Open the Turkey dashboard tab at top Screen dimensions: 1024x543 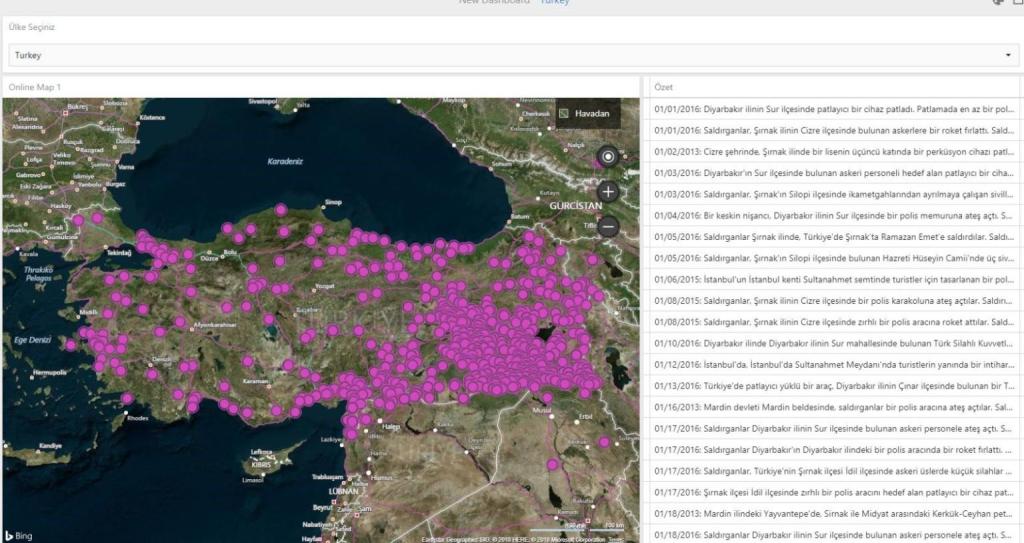pyautogui.click(x=555, y=3)
